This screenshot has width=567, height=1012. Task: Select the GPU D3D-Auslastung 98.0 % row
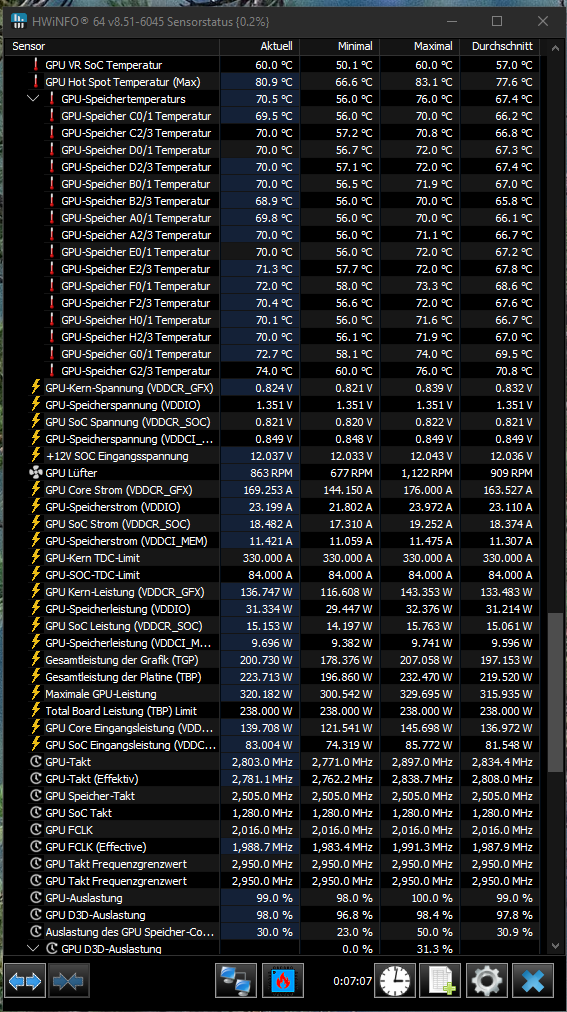tap(272, 915)
